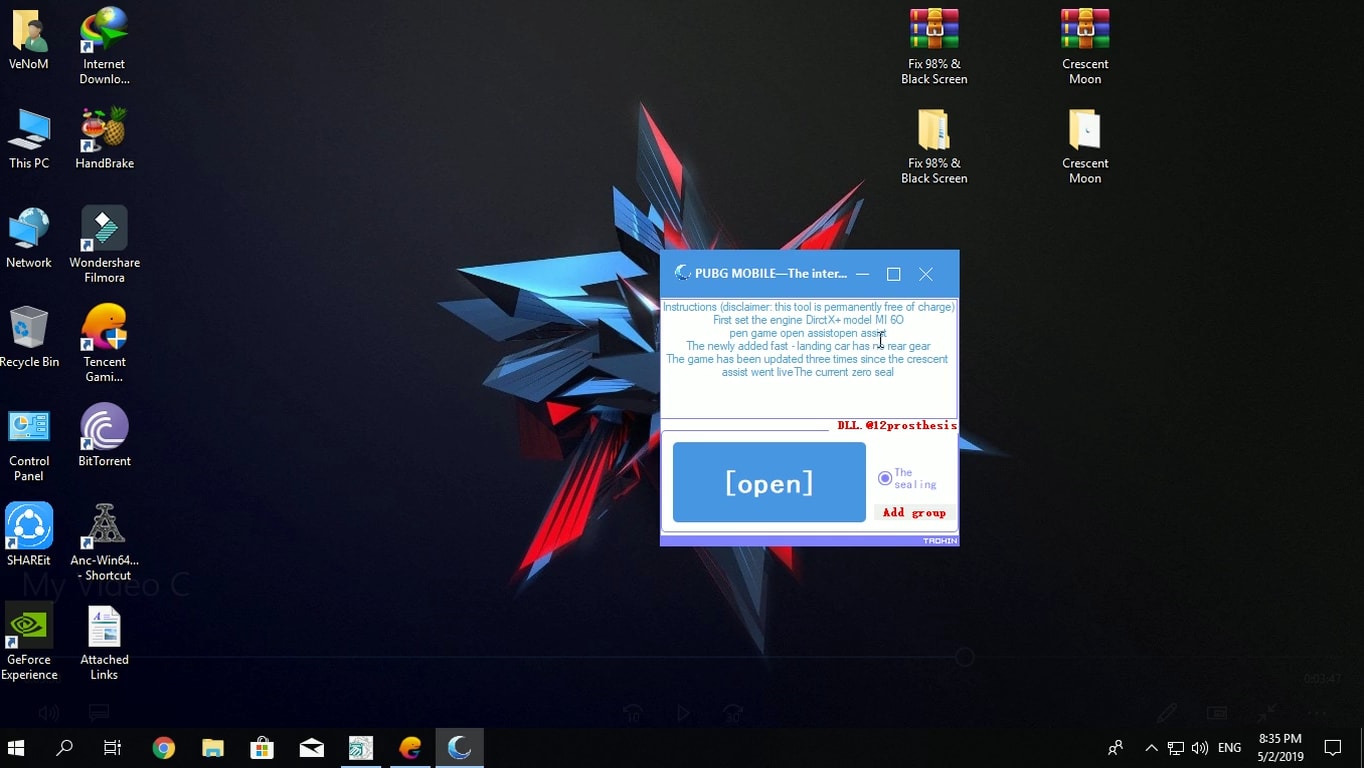Open Task View from taskbar

112,748
